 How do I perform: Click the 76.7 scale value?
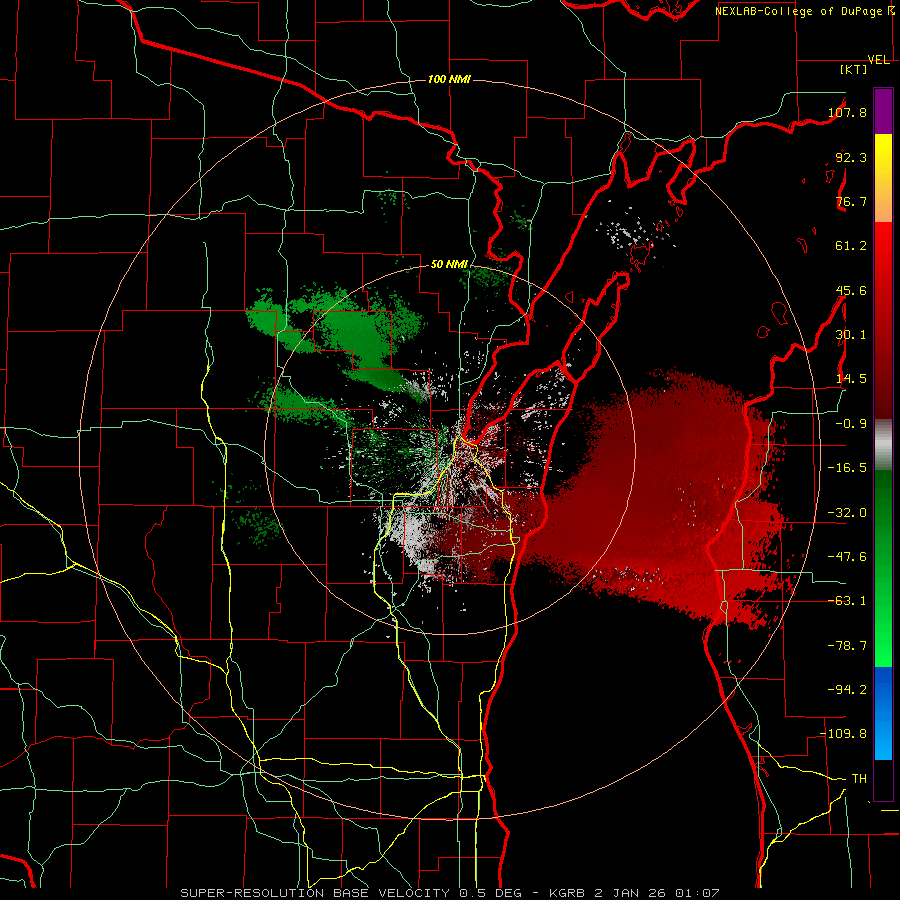(851, 201)
